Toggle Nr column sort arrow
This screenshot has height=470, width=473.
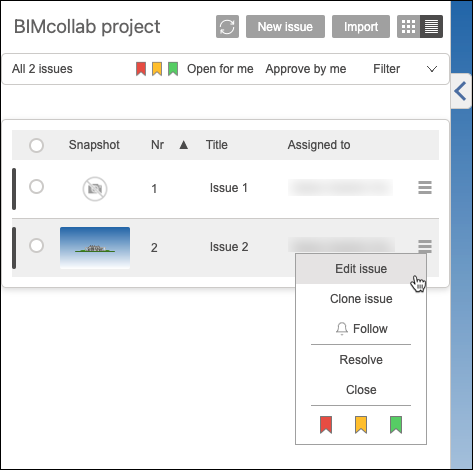pyautogui.click(x=184, y=145)
